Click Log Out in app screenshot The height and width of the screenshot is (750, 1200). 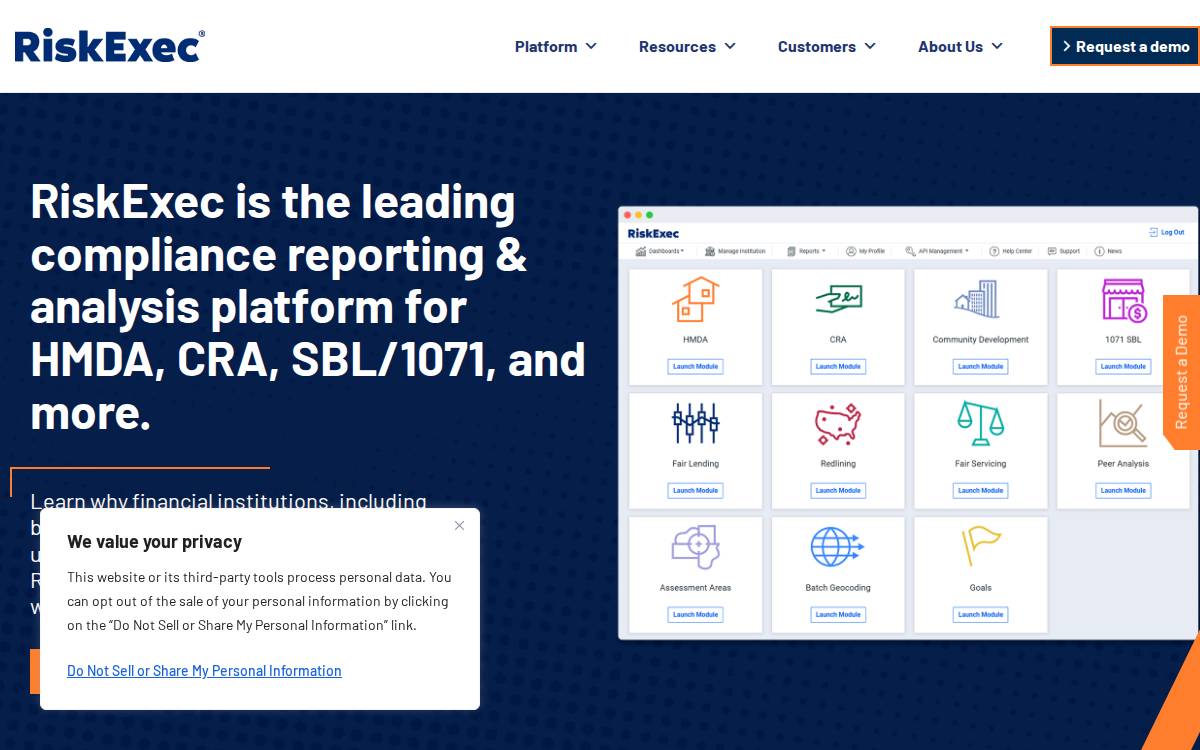coord(1167,232)
